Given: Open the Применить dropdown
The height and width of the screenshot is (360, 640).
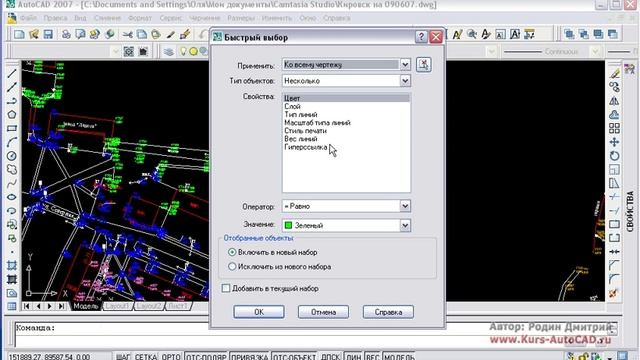Looking at the screenshot, I should (405, 64).
